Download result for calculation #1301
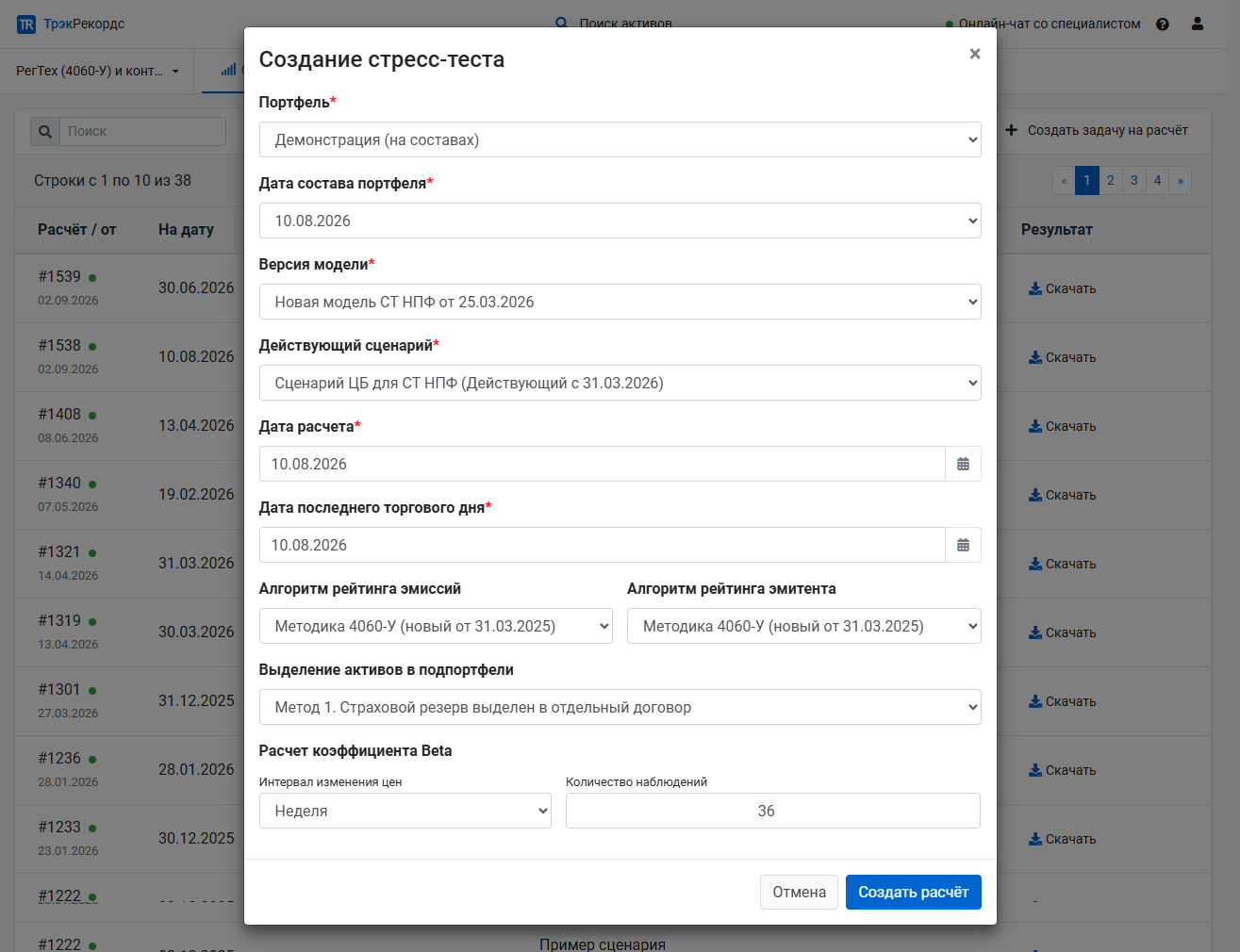This screenshot has height=952, width=1240. 1062,701
